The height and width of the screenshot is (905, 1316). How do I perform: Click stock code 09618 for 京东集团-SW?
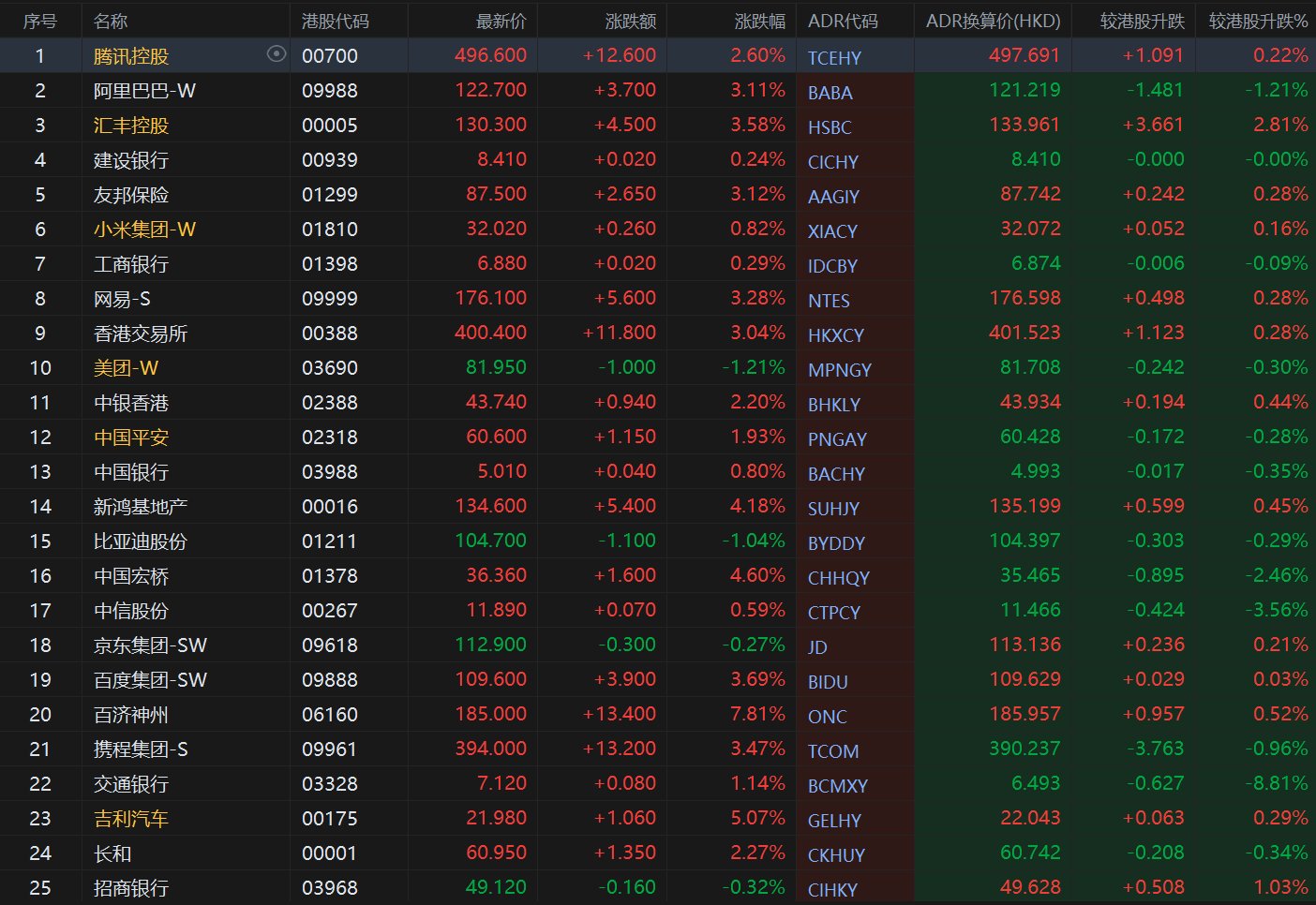pyautogui.click(x=329, y=645)
